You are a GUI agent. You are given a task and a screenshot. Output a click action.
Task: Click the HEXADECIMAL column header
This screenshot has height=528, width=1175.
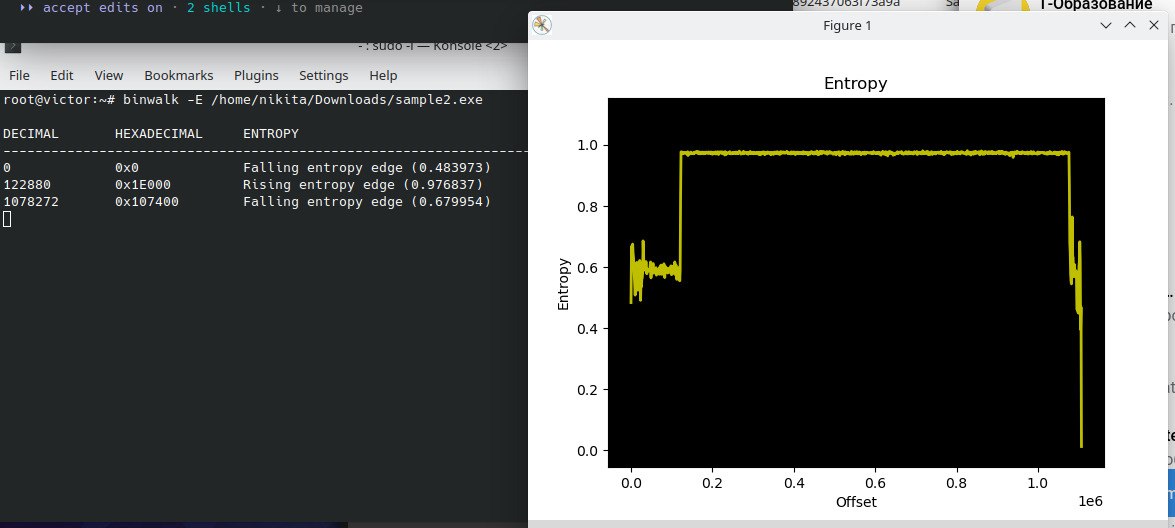click(x=159, y=134)
